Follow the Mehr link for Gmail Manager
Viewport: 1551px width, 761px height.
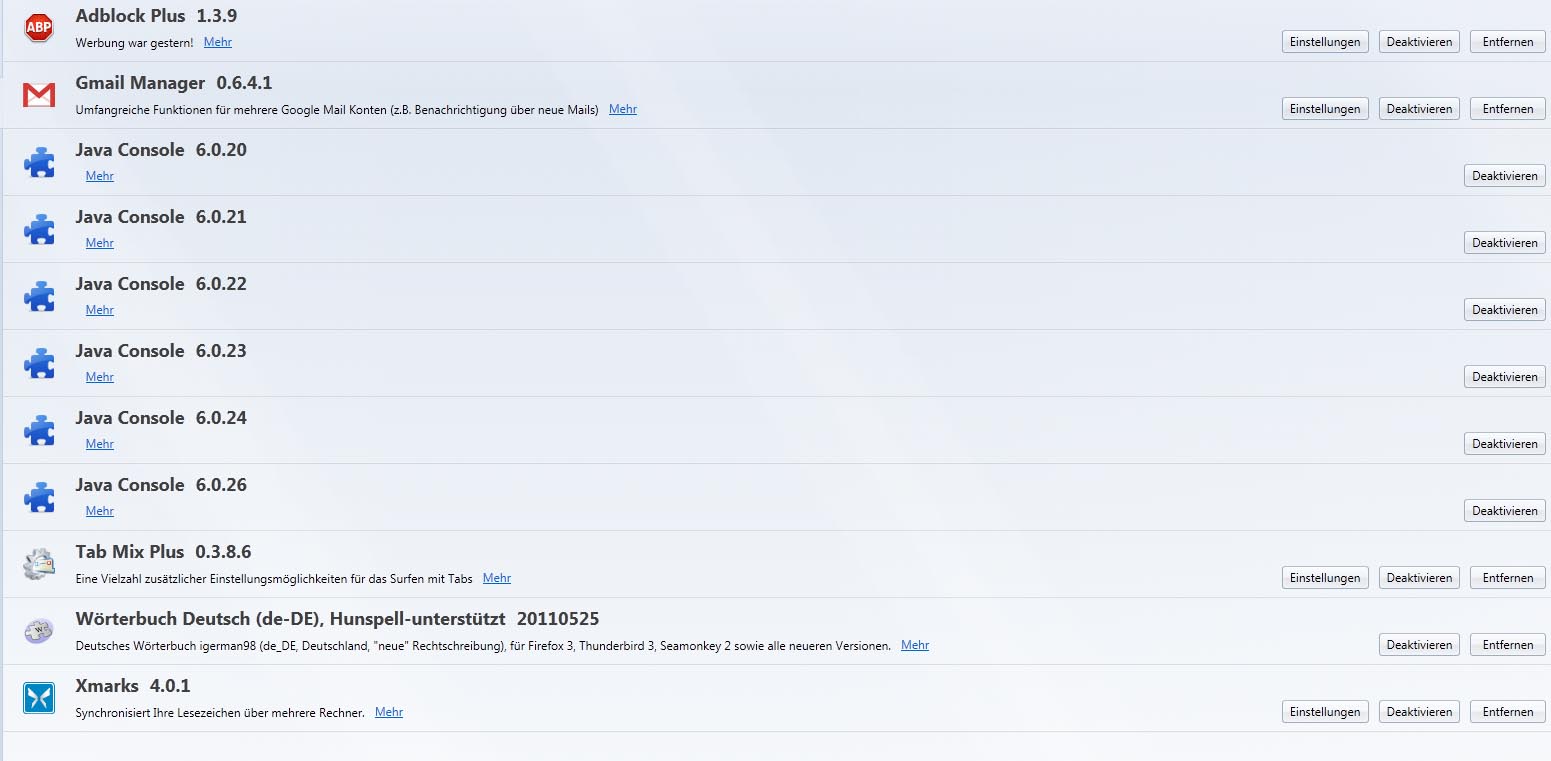[623, 109]
